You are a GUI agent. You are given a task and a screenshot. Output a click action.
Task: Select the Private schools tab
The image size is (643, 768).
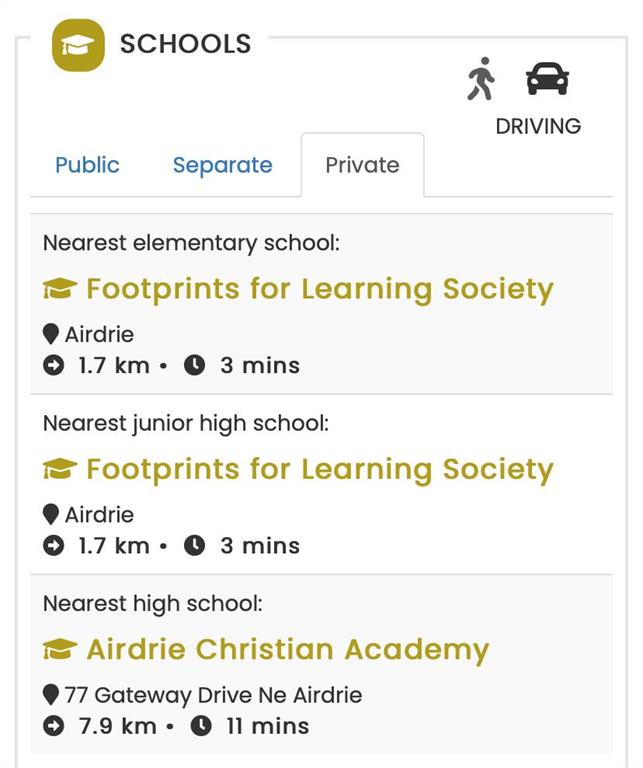click(362, 165)
